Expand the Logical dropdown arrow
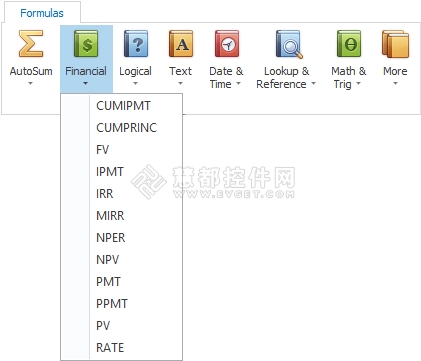The image size is (421, 361). [x=135, y=83]
